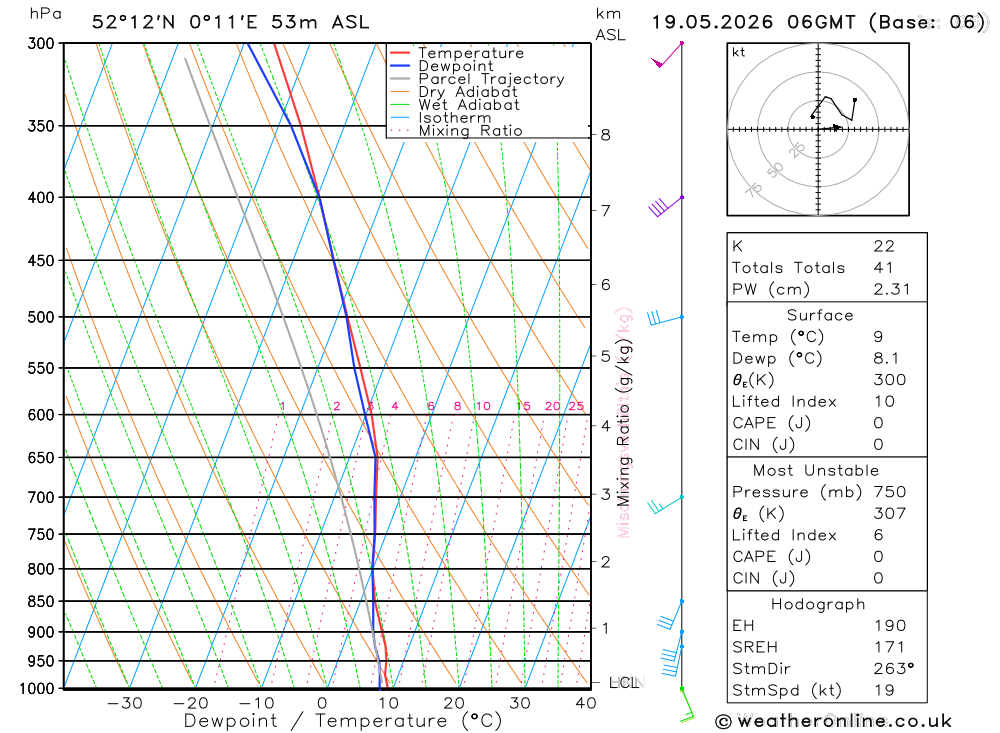Image resolution: width=1000 pixels, height=733 pixels.
Task: Click the 0 temperature axis label
Action: pyautogui.click(x=322, y=704)
